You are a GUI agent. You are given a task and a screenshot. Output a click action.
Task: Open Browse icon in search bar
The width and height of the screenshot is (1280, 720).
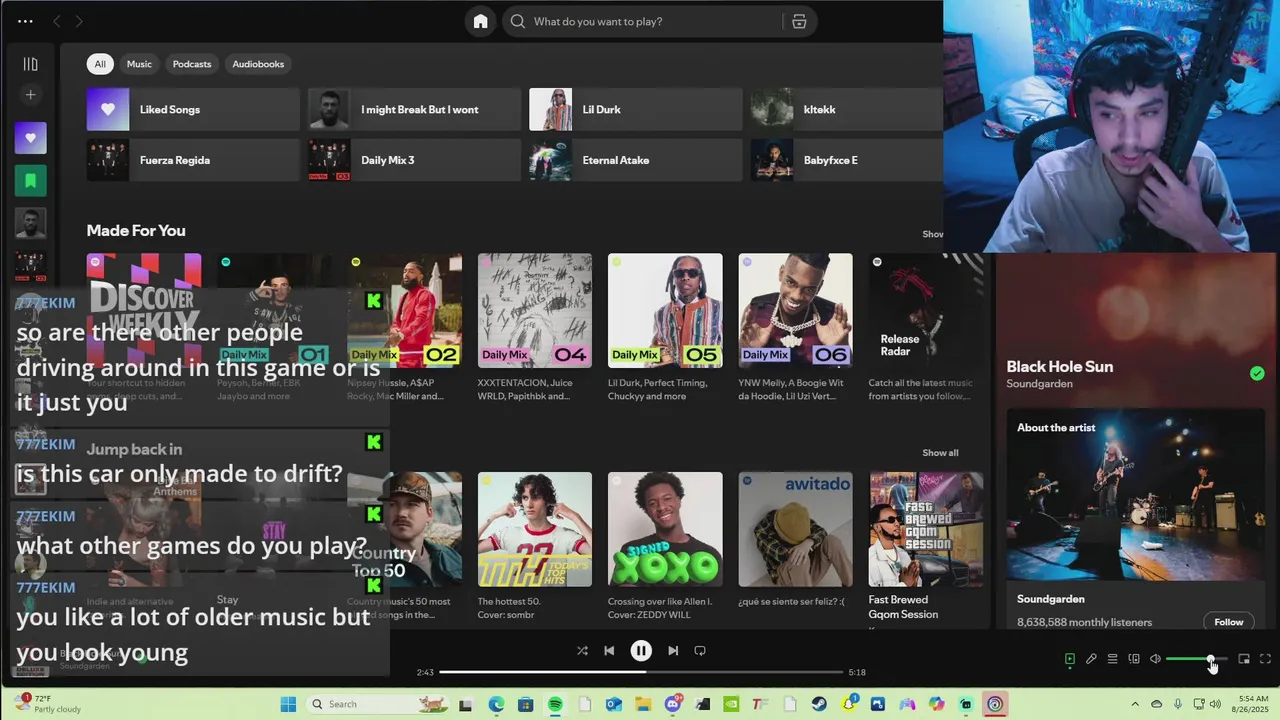[799, 21]
